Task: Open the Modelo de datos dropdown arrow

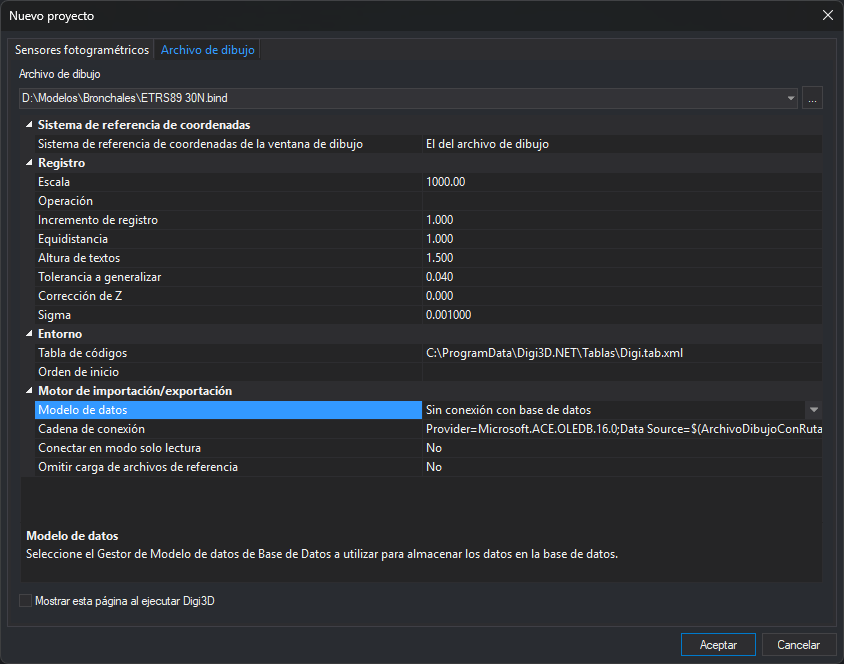Action: [813, 410]
